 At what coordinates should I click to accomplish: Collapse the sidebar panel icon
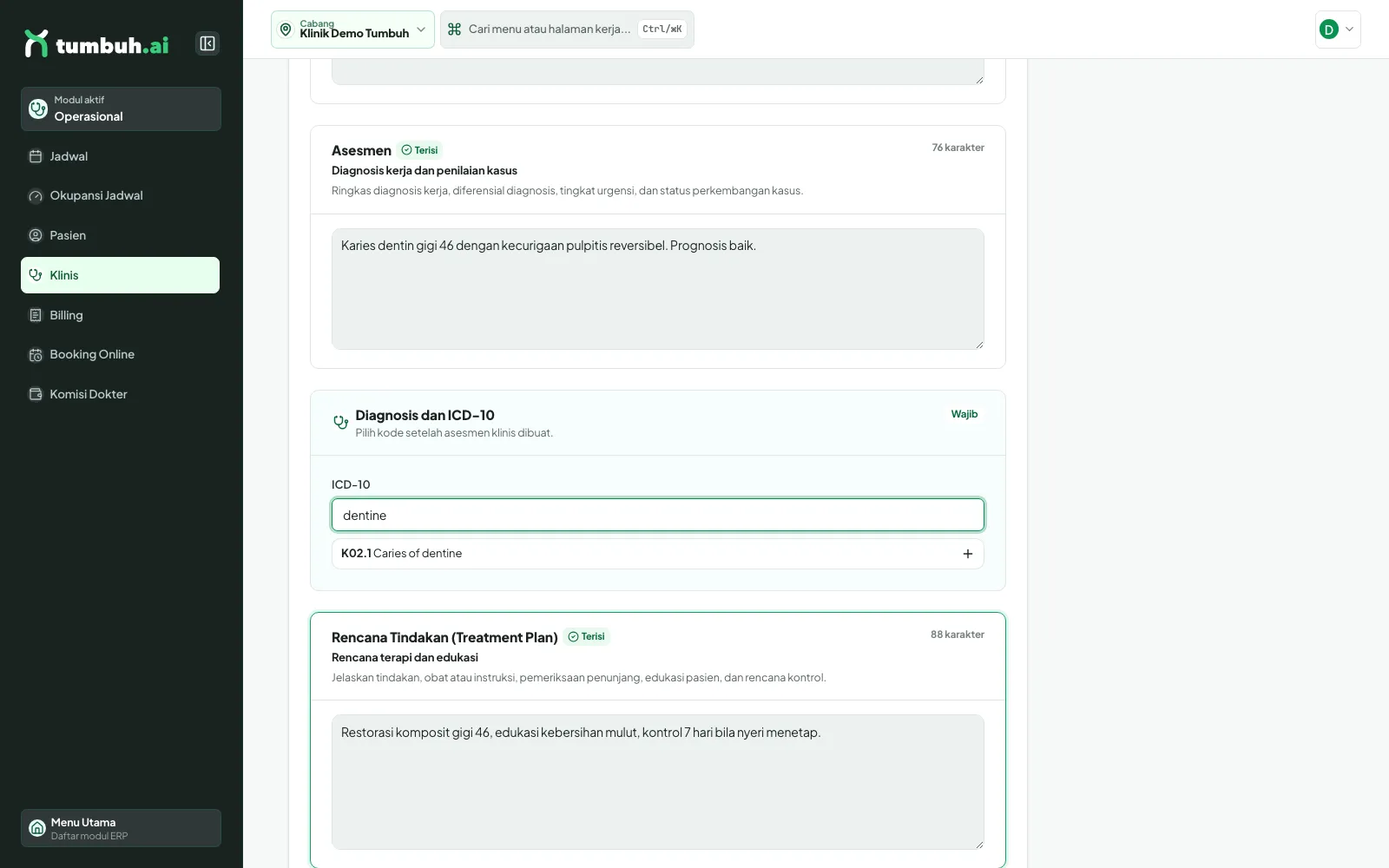pos(207,43)
